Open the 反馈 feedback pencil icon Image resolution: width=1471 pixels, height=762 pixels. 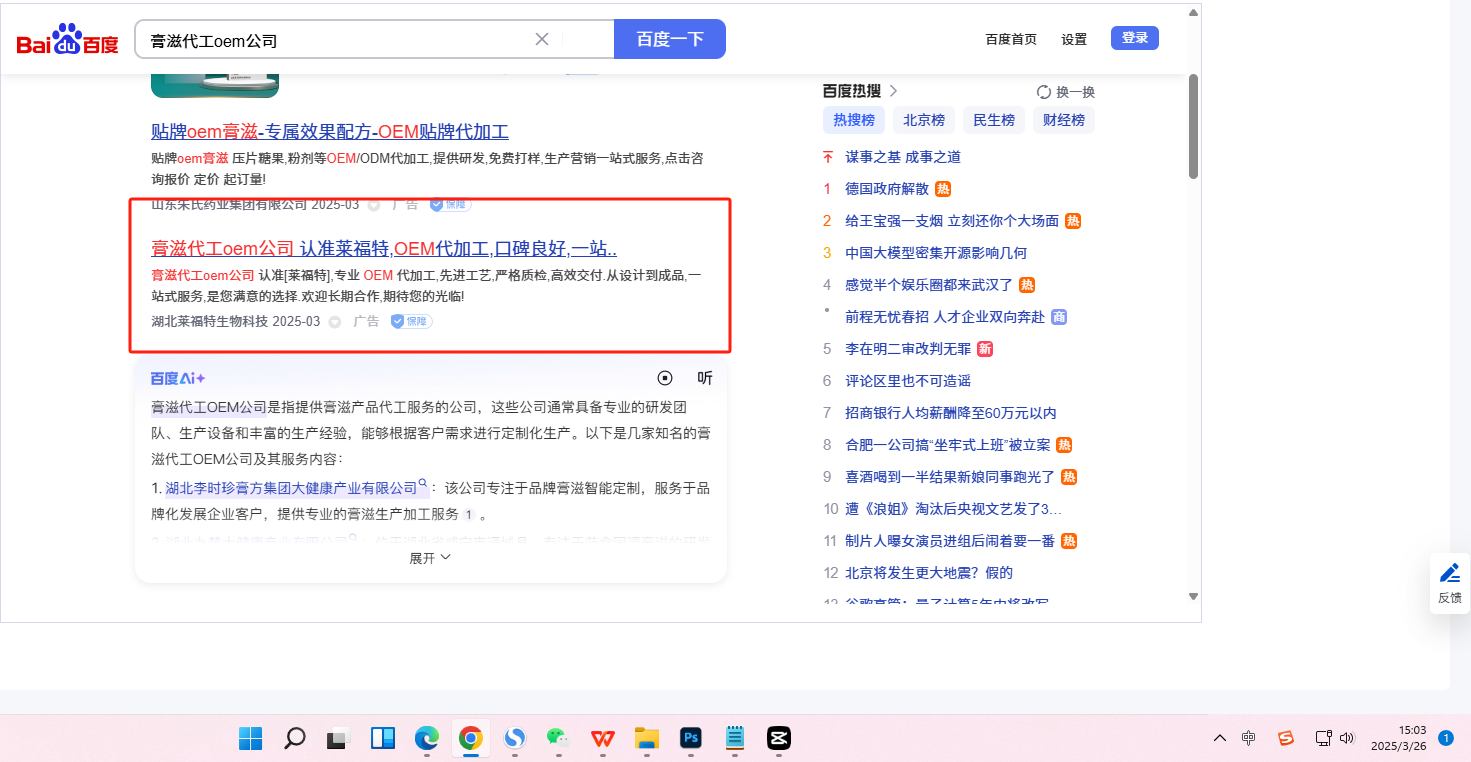(x=1449, y=573)
